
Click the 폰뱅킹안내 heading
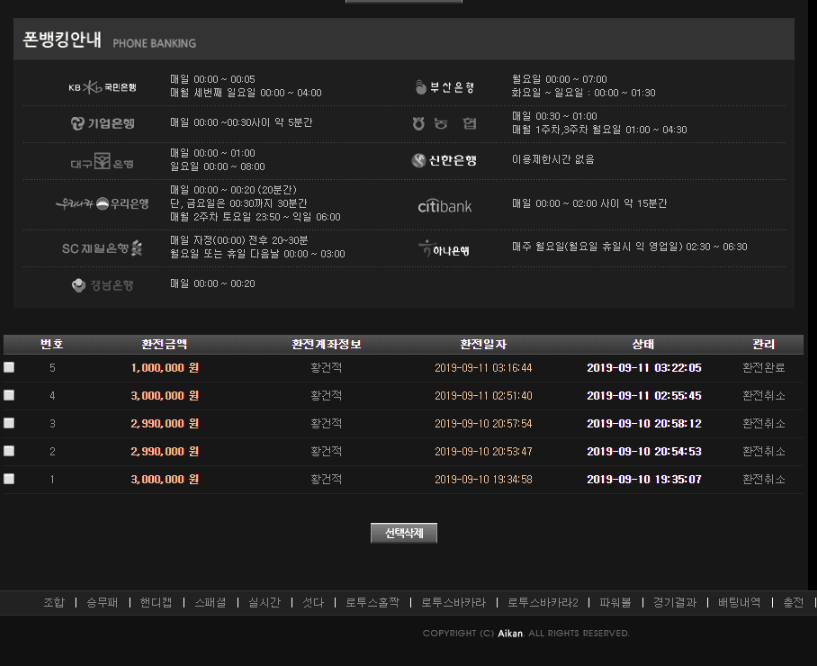pyautogui.click(x=61, y=40)
